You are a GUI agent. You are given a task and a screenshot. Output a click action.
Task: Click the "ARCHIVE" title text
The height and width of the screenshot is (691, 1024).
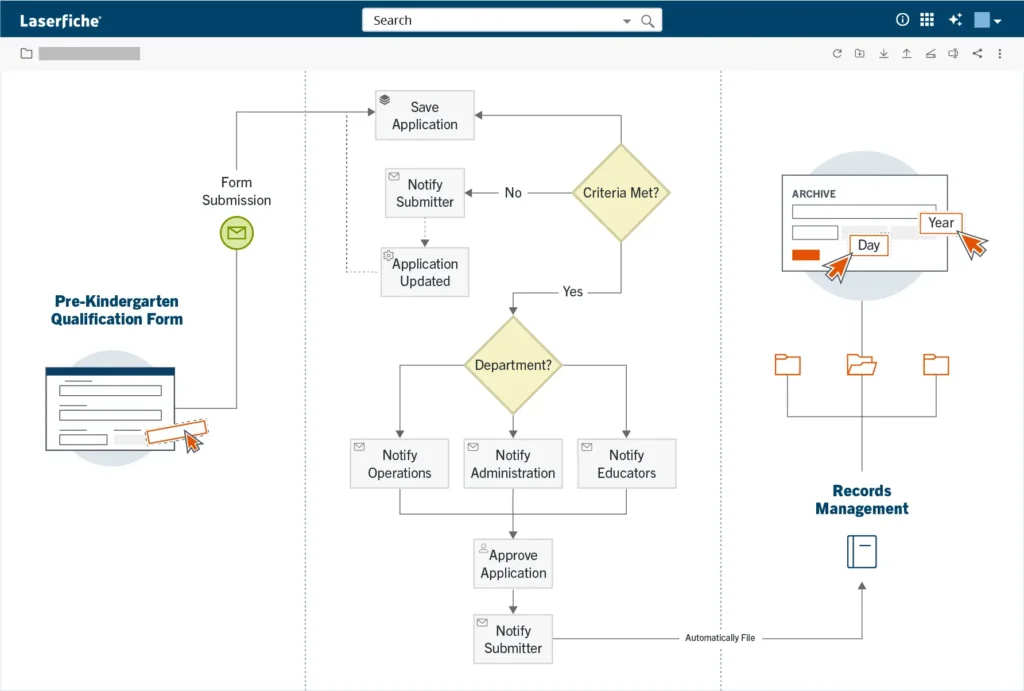click(x=814, y=194)
